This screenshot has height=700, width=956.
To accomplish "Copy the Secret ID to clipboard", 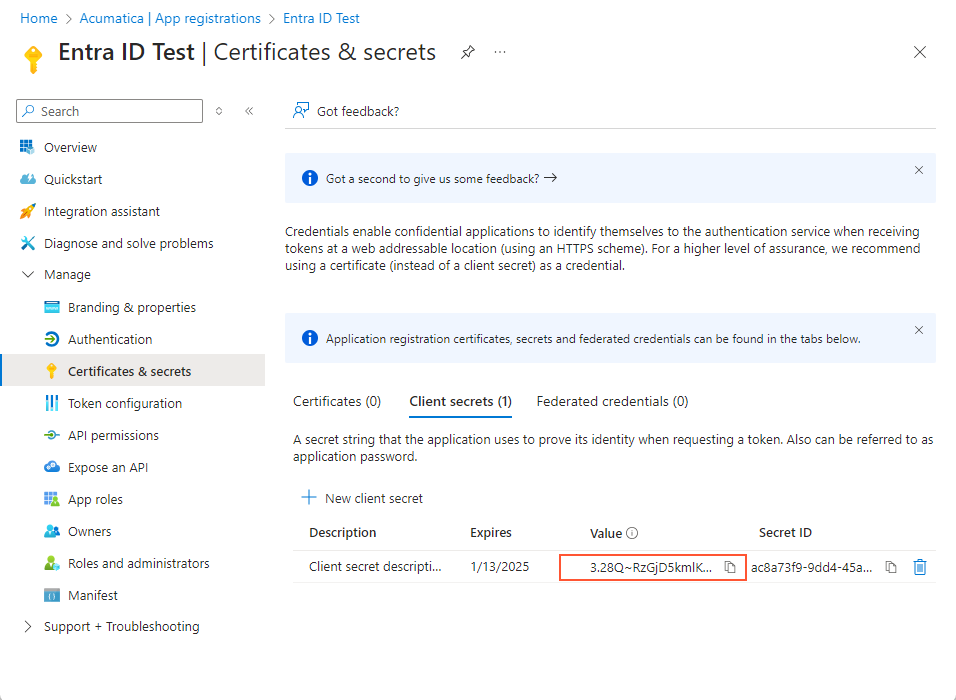I will pos(891,567).
